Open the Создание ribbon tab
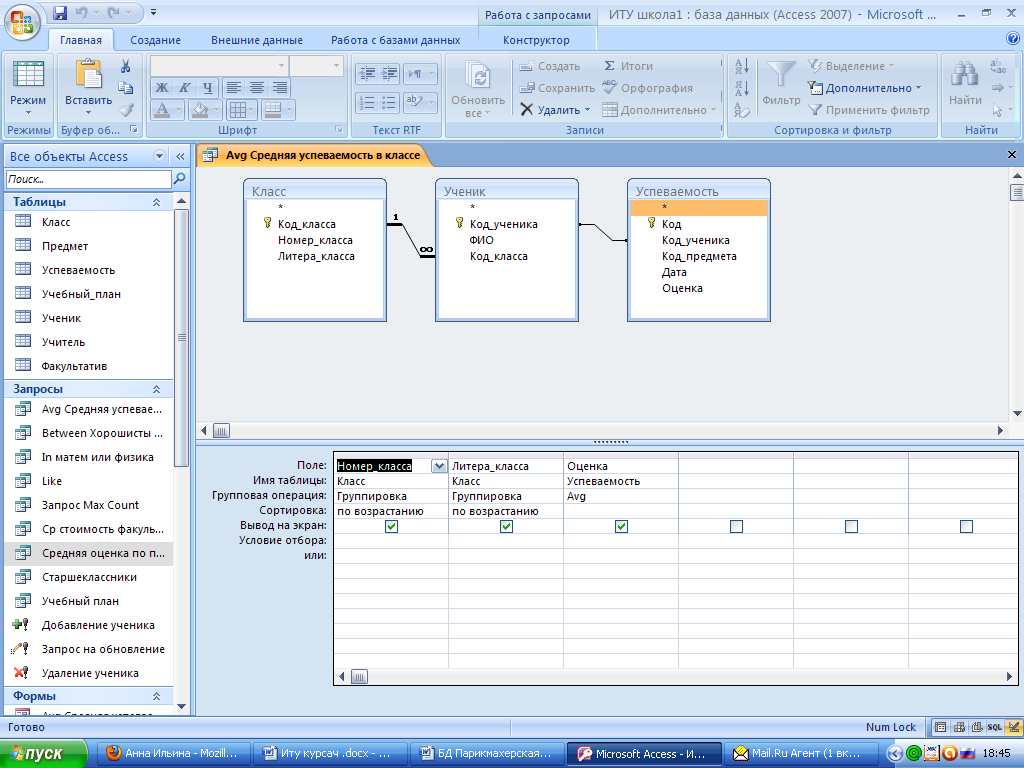The image size is (1024, 768). [x=155, y=40]
